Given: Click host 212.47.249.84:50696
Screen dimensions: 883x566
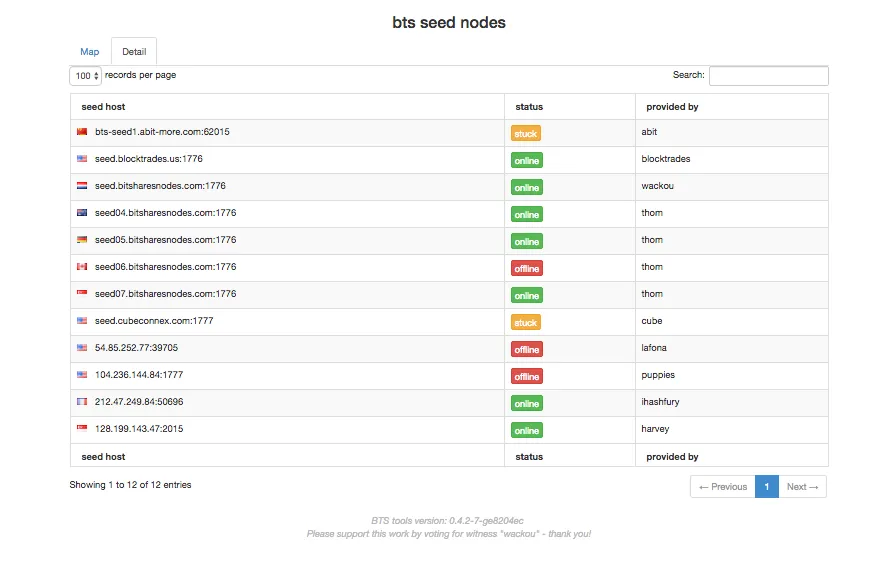Looking at the screenshot, I should (139, 402).
